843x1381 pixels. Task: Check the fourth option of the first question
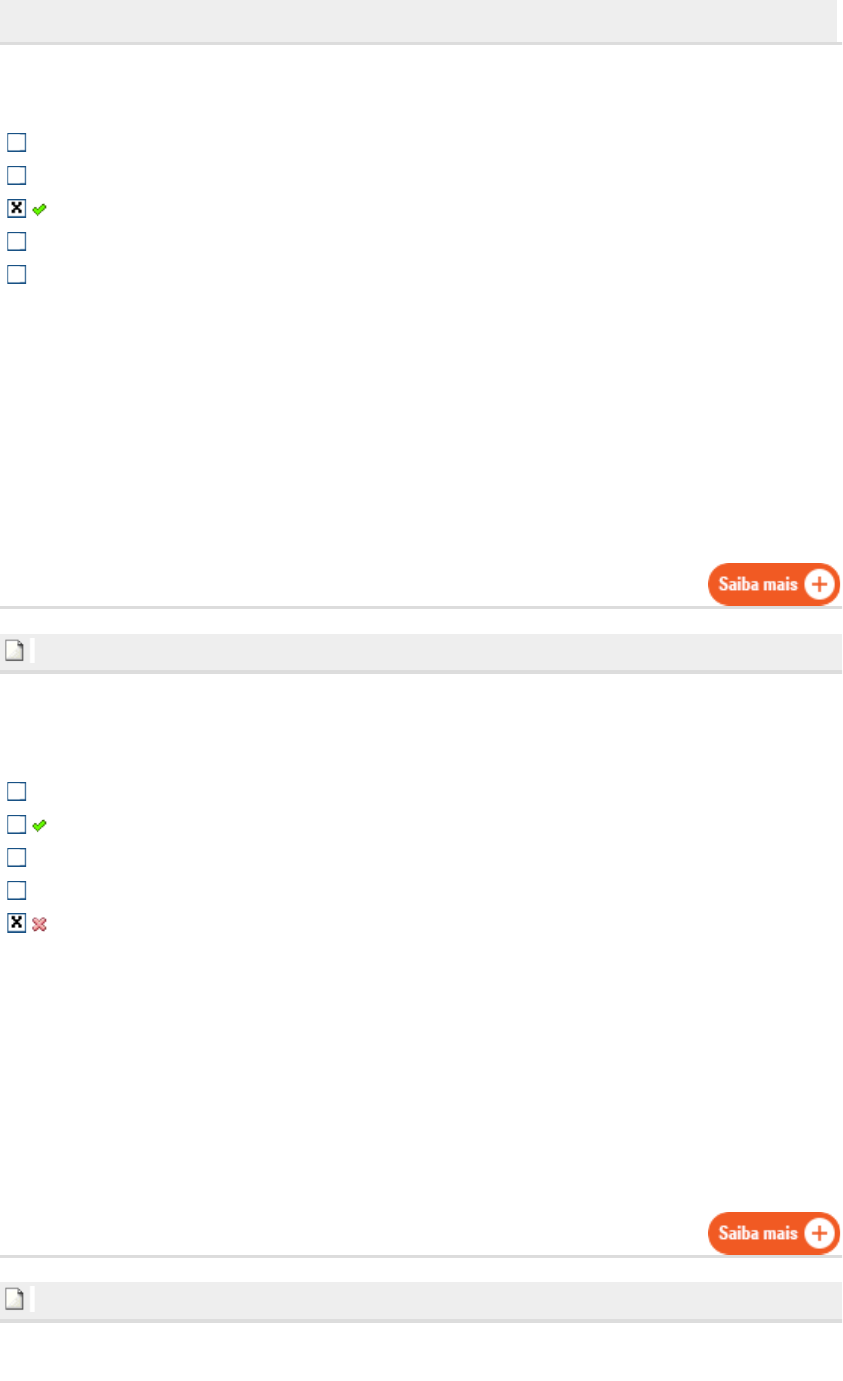pos(16,241)
